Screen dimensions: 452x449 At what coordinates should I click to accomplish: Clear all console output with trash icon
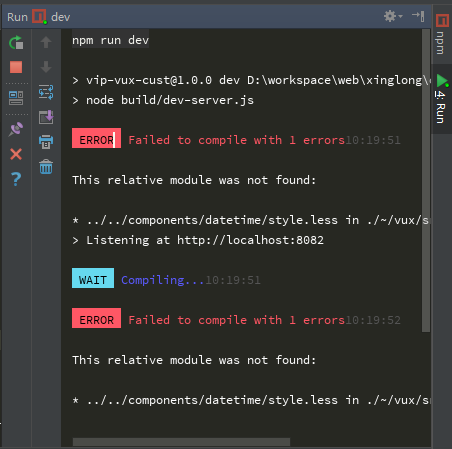[46, 166]
